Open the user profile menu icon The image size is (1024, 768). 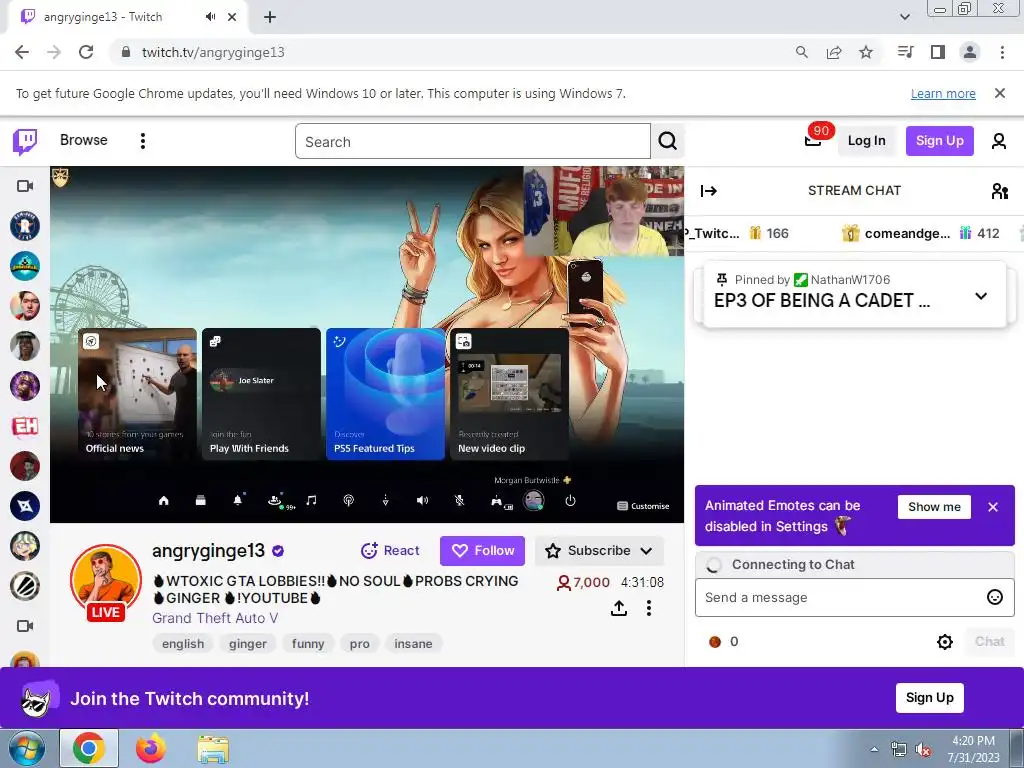(x=999, y=141)
